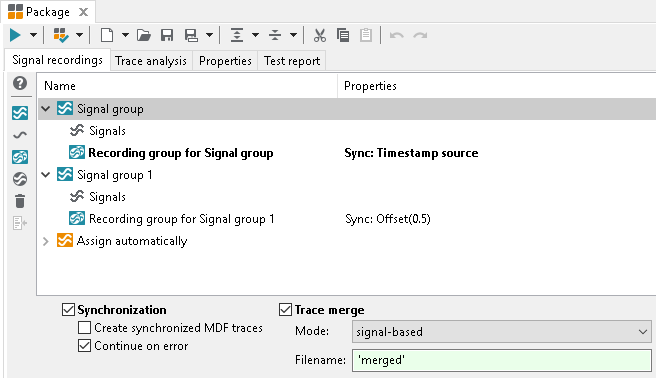Undo the last action
Screen dimensions: 656x378
pyautogui.click(x=397, y=35)
